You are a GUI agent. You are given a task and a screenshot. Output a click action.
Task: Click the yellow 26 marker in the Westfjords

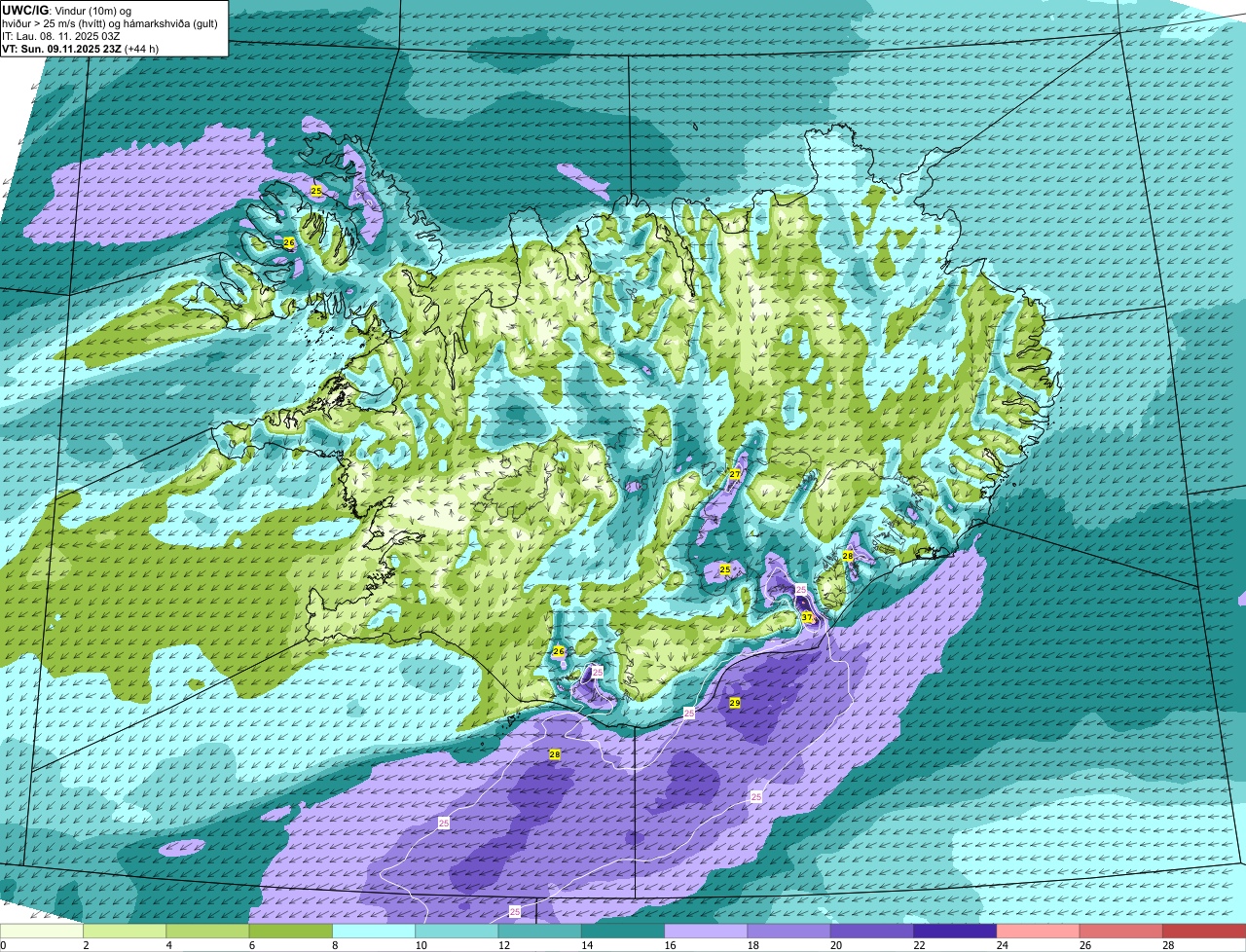point(289,242)
